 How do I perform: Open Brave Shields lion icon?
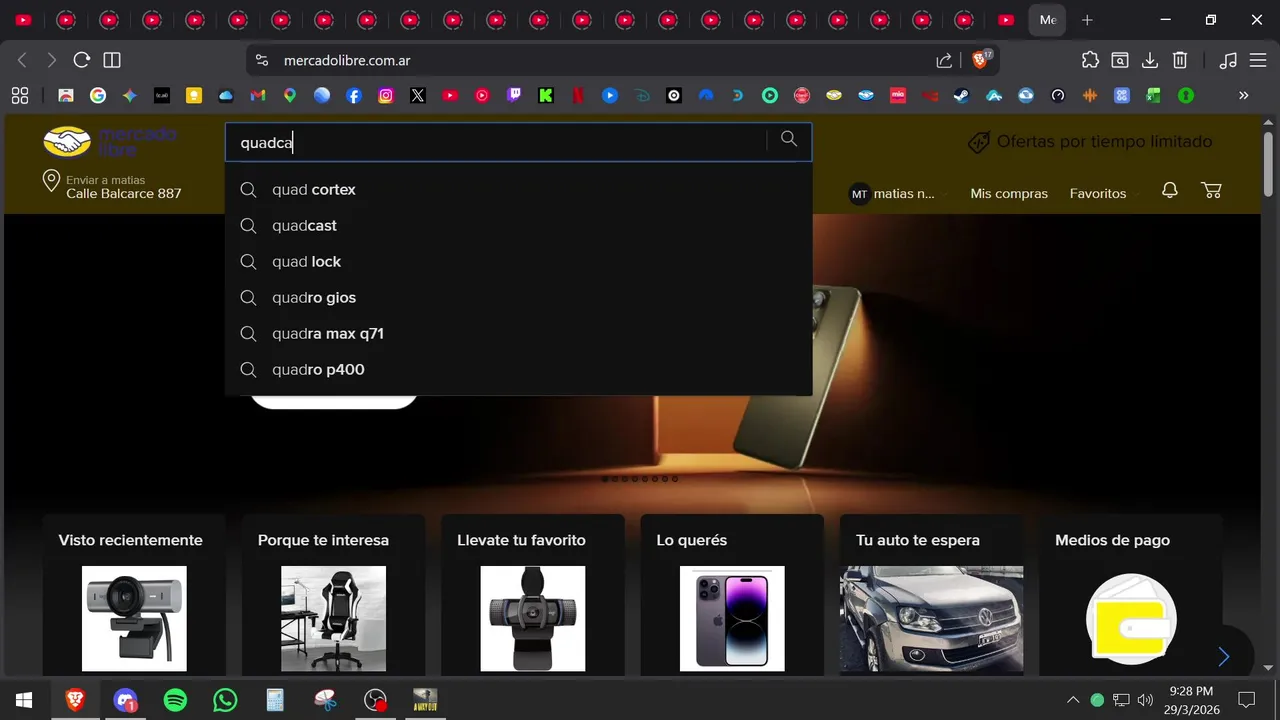click(981, 60)
